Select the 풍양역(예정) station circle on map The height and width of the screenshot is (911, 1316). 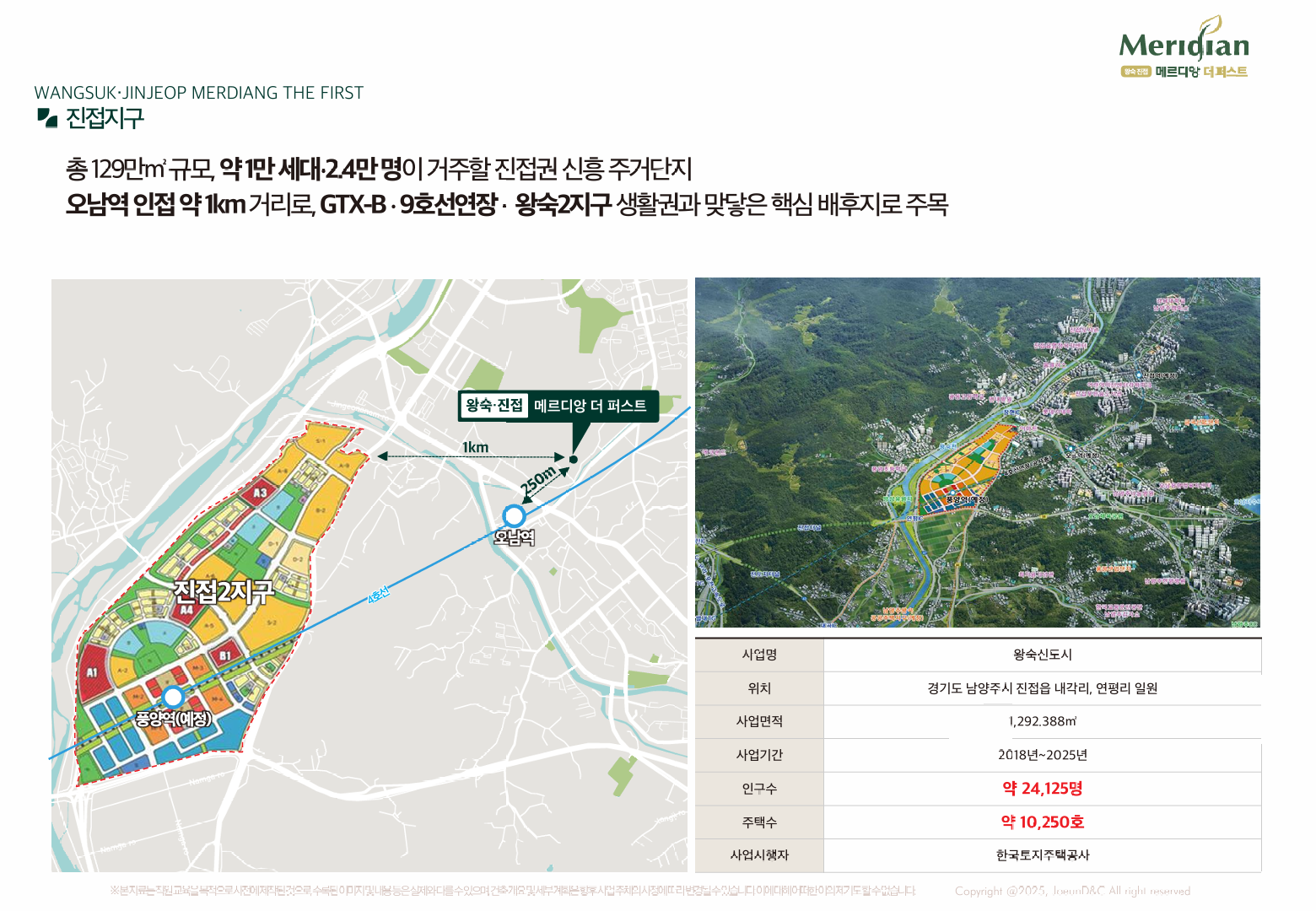click(x=173, y=697)
